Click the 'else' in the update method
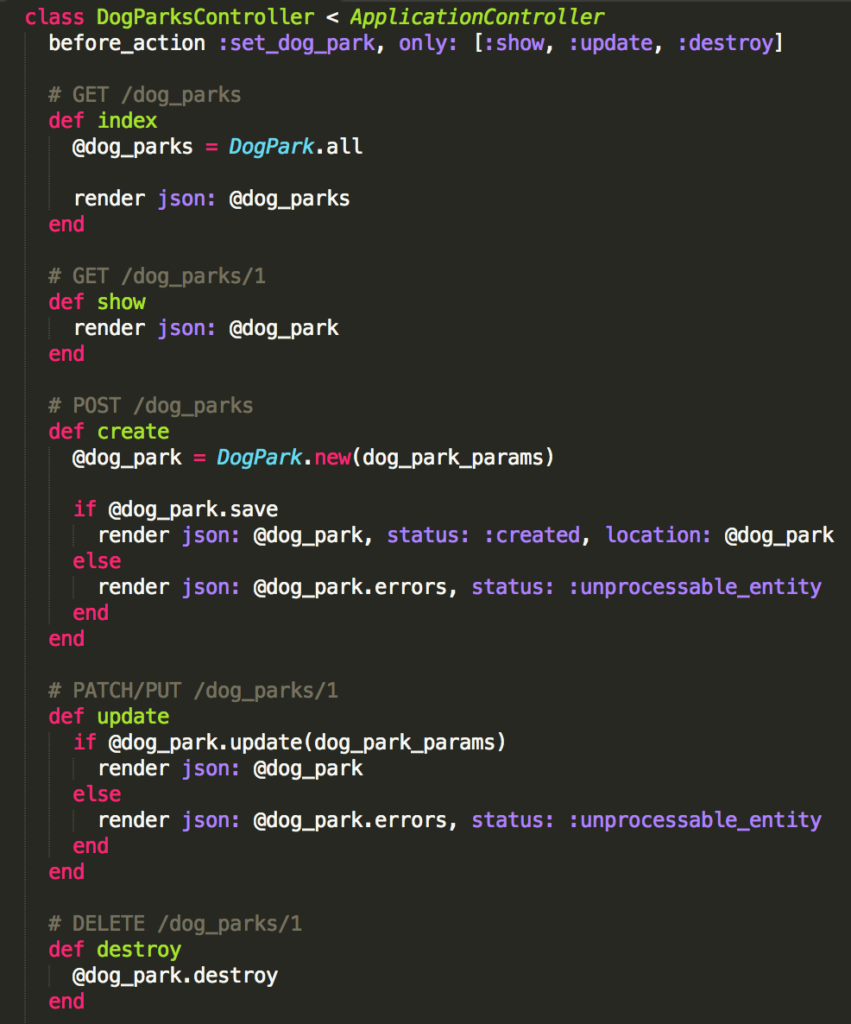The width and height of the screenshot is (851, 1024). (x=97, y=794)
